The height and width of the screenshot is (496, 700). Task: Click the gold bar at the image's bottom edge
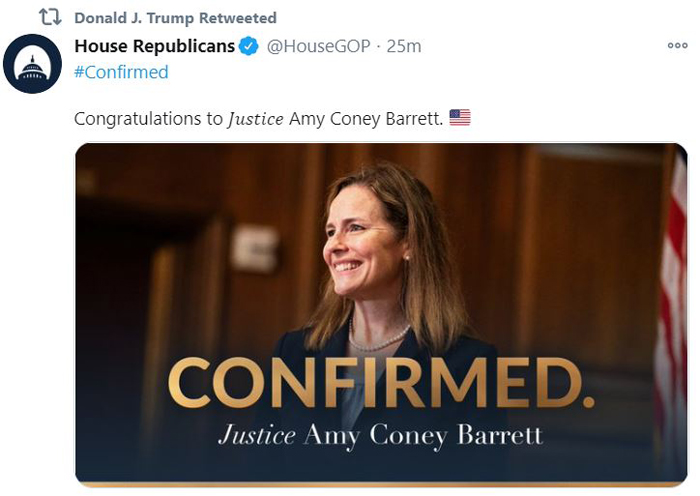click(381, 484)
